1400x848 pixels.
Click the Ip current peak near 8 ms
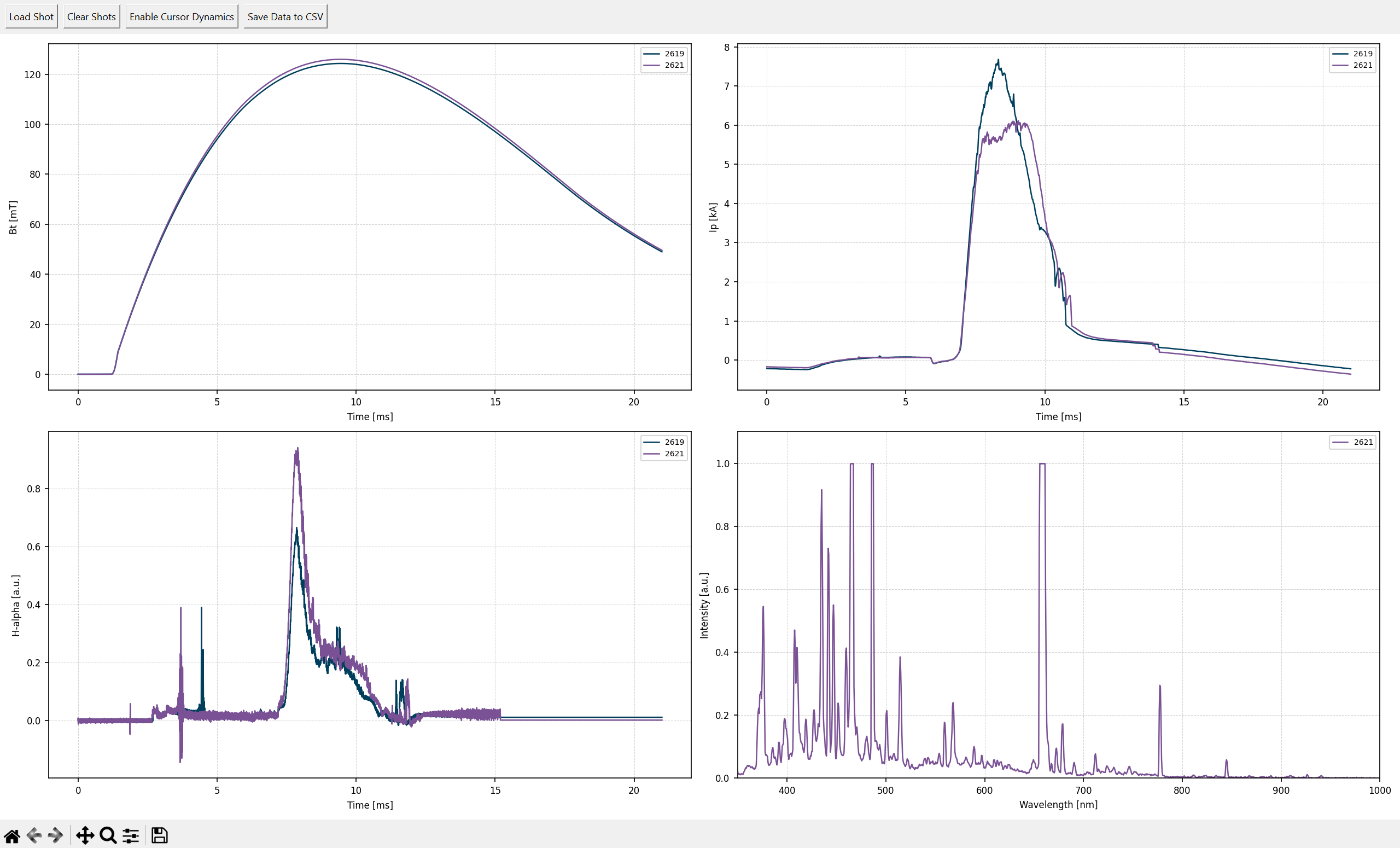(x=998, y=60)
